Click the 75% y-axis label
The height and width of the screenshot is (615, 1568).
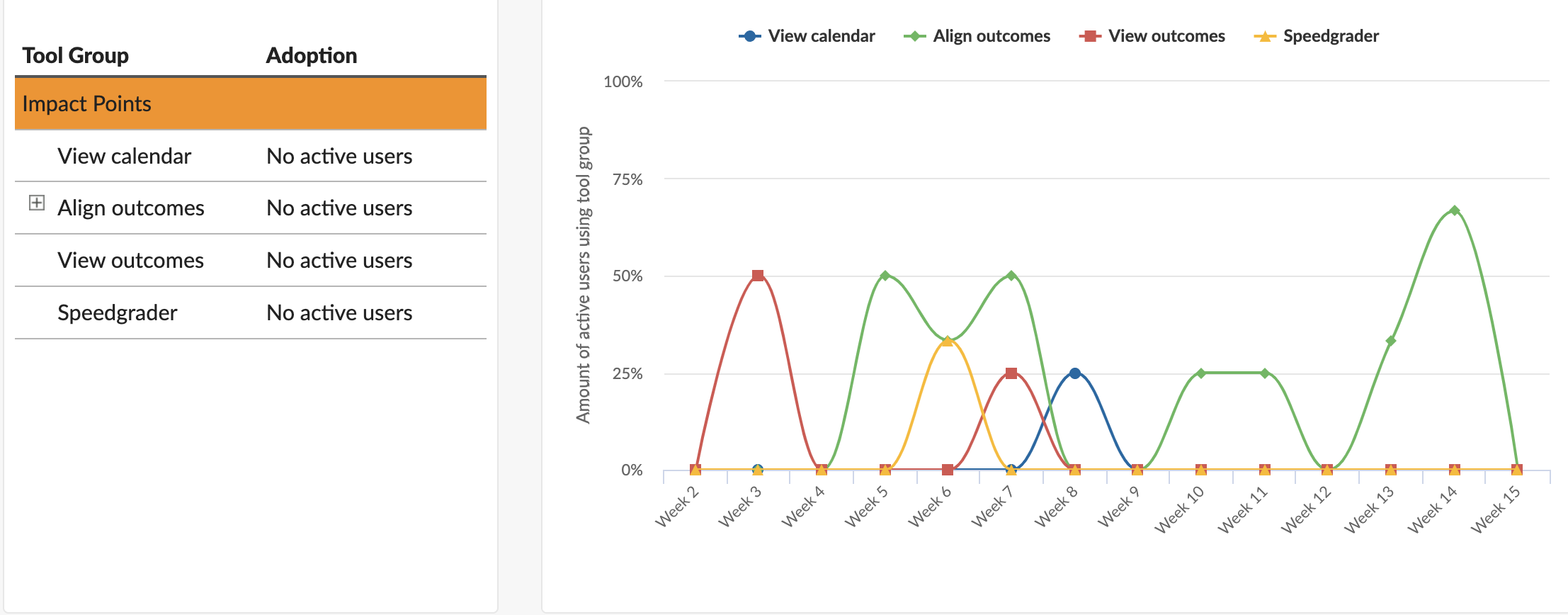coord(627,179)
